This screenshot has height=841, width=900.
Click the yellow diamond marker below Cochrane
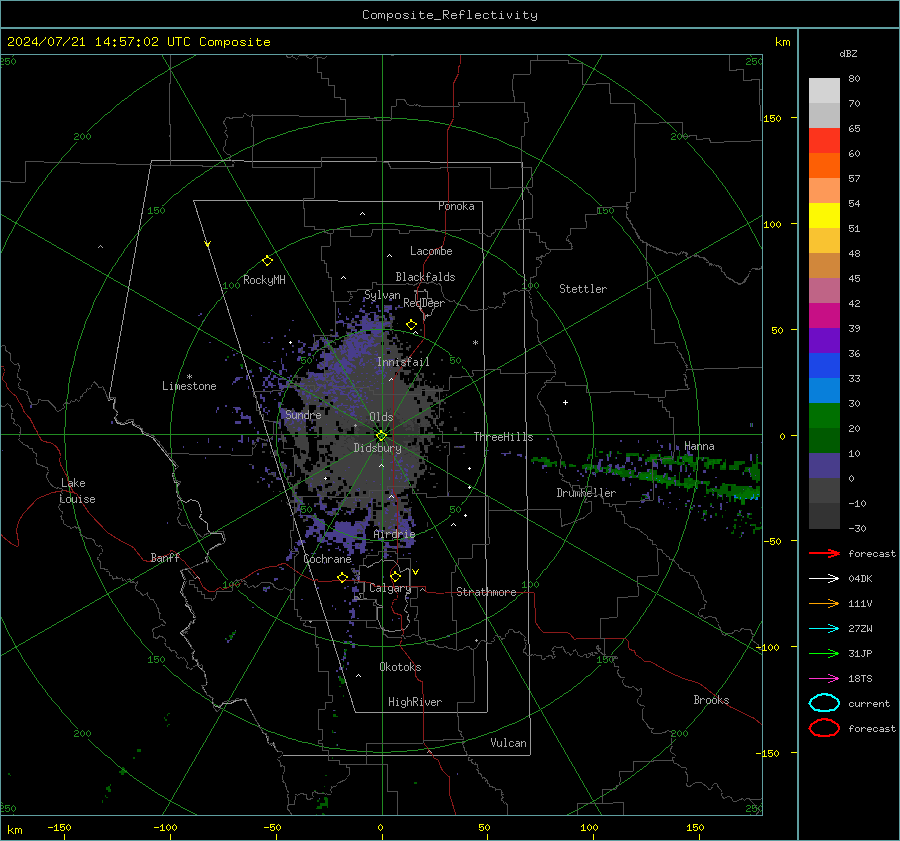click(x=343, y=577)
